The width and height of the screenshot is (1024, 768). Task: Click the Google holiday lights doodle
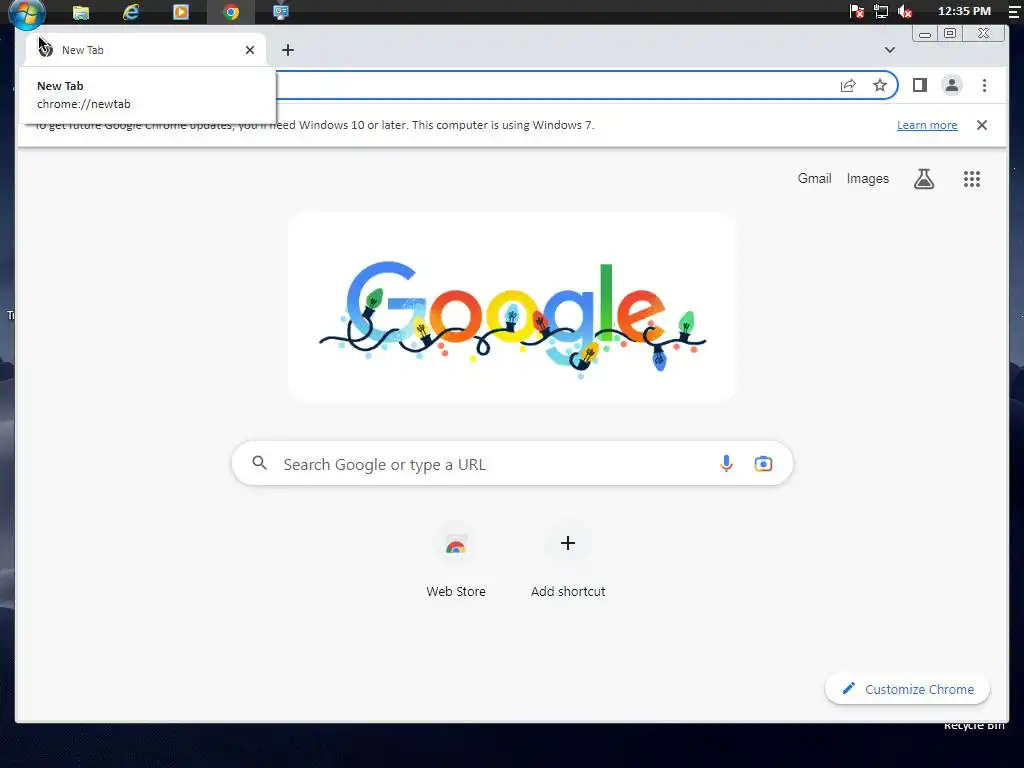[x=512, y=307]
